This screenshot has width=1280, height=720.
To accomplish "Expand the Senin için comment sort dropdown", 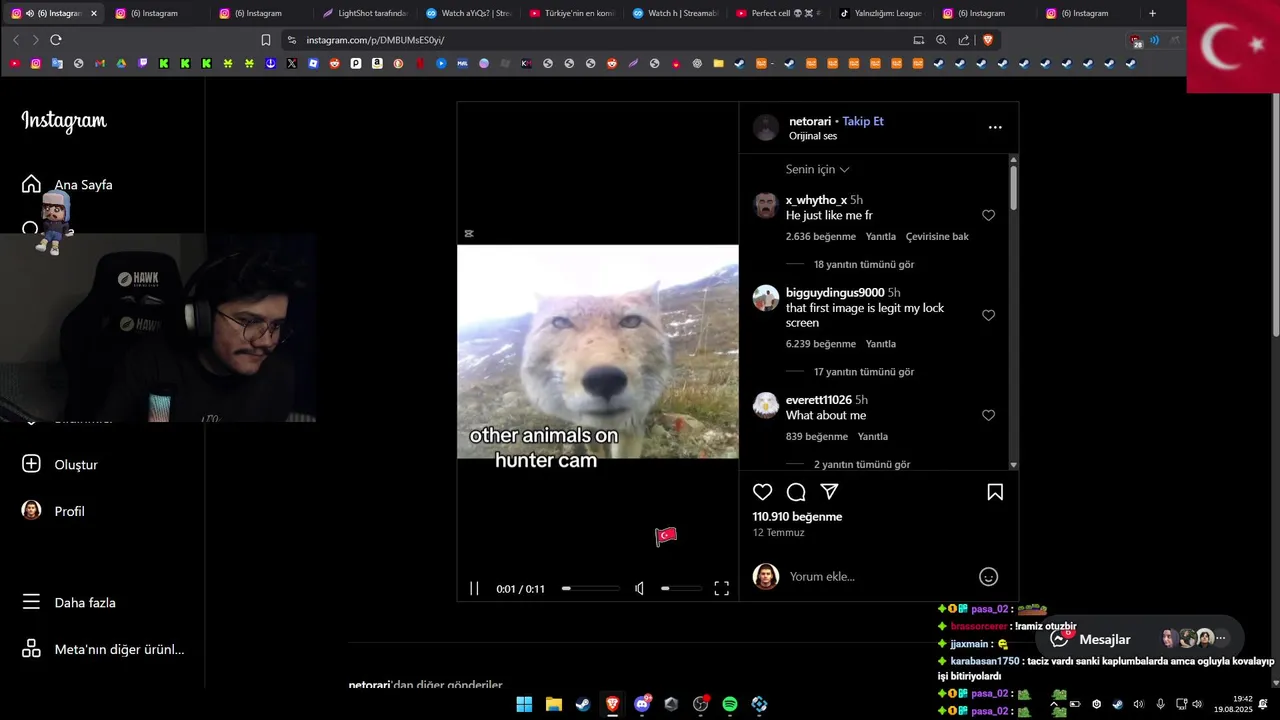I will pyautogui.click(x=817, y=169).
